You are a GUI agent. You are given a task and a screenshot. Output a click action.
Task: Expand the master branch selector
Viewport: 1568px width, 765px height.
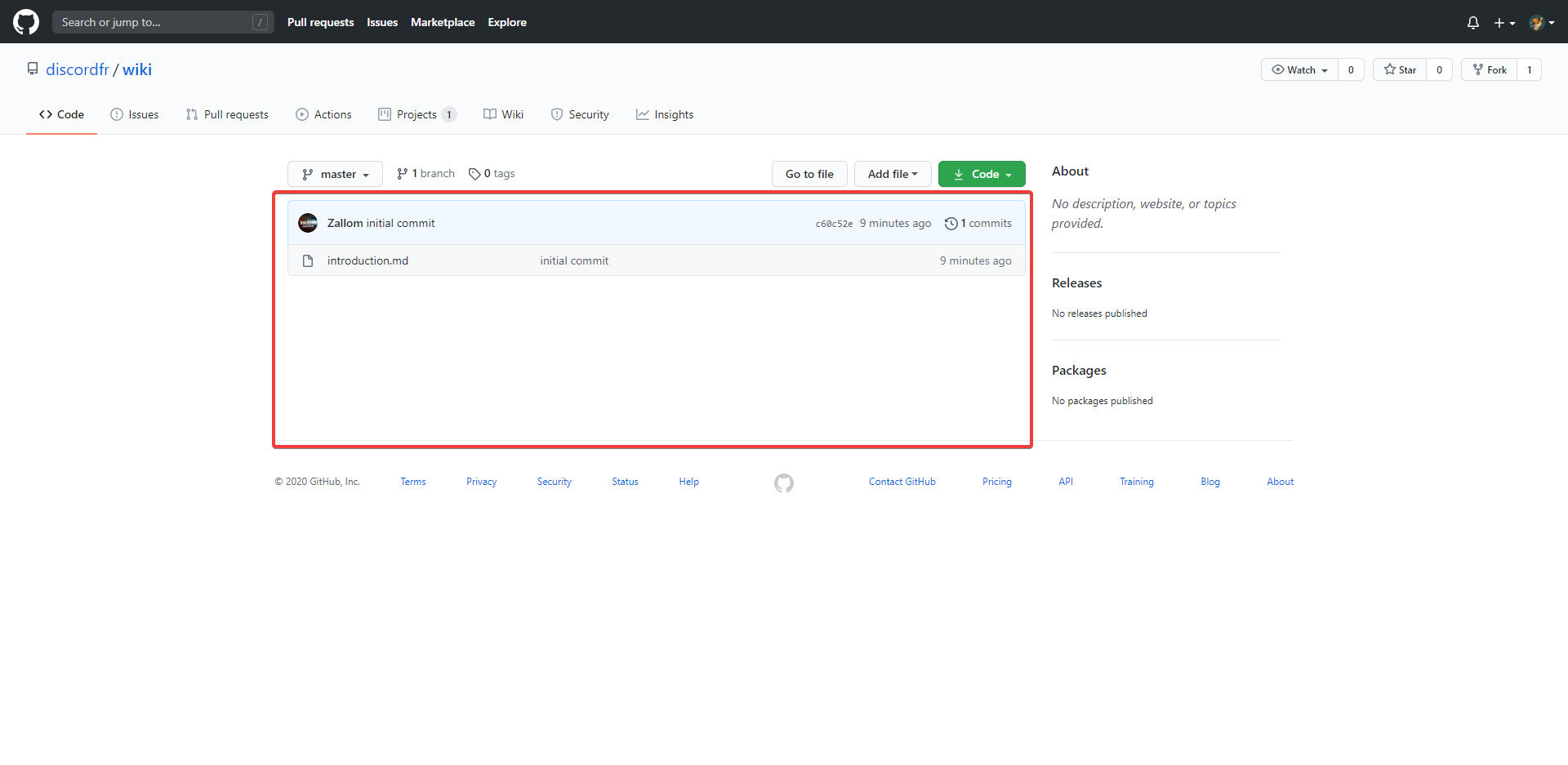pos(335,174)
